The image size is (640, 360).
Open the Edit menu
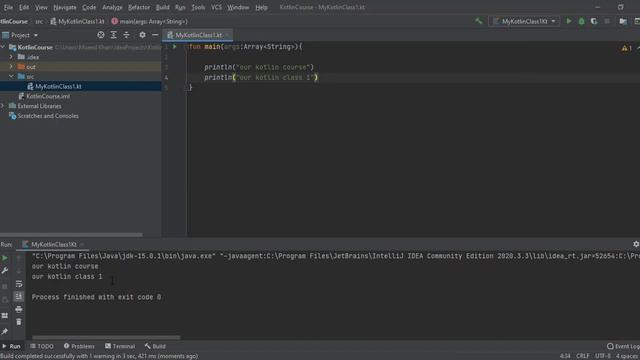click(24, 7)
